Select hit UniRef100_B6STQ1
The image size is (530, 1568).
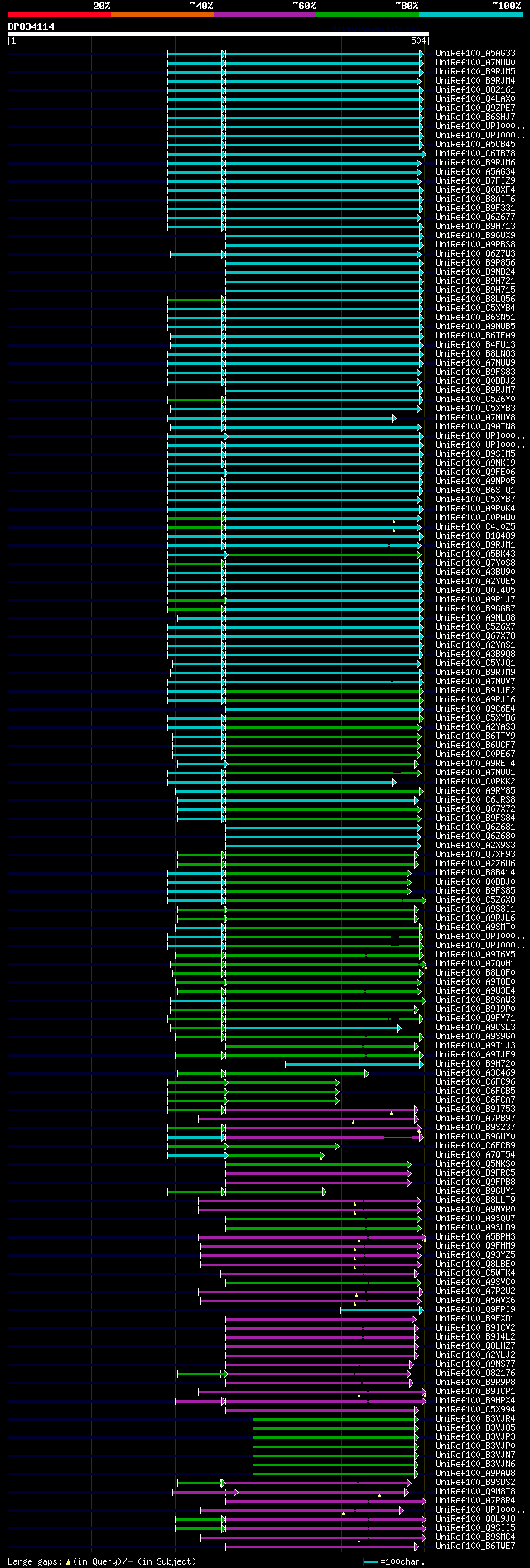pos(475,491)
